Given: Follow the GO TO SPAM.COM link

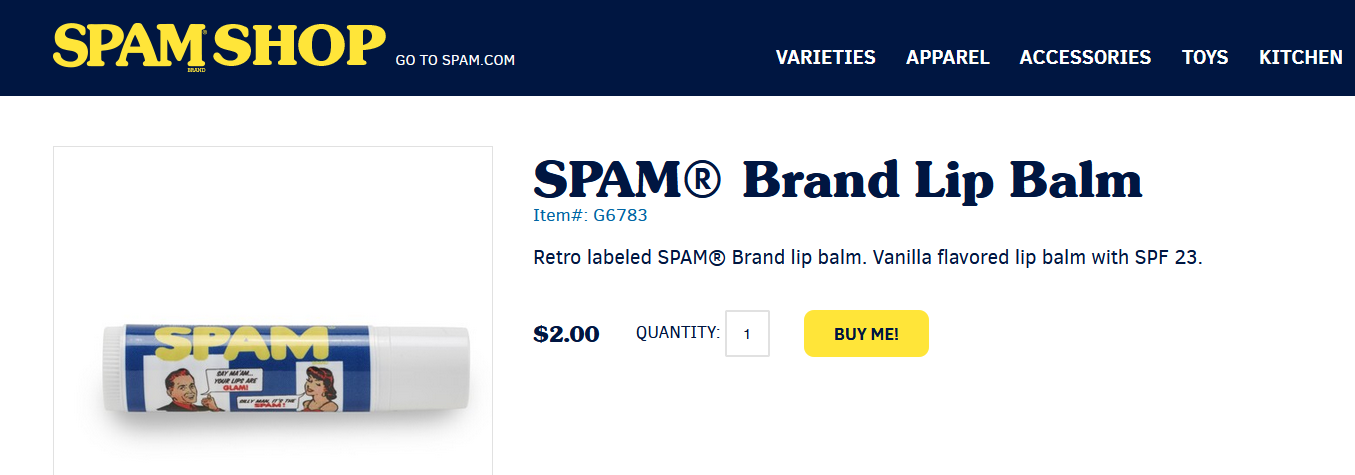Looking at the screenshot, I should click(x=455, y=60).
